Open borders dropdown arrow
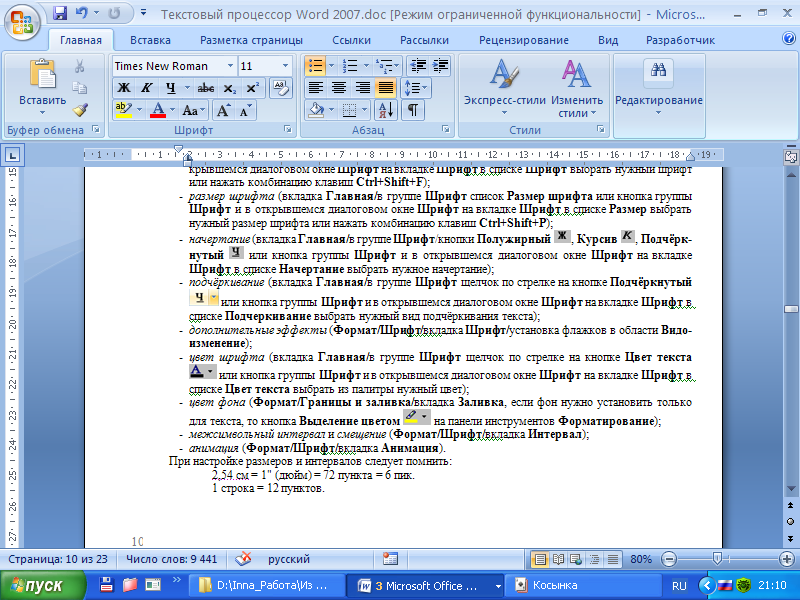 364,110
